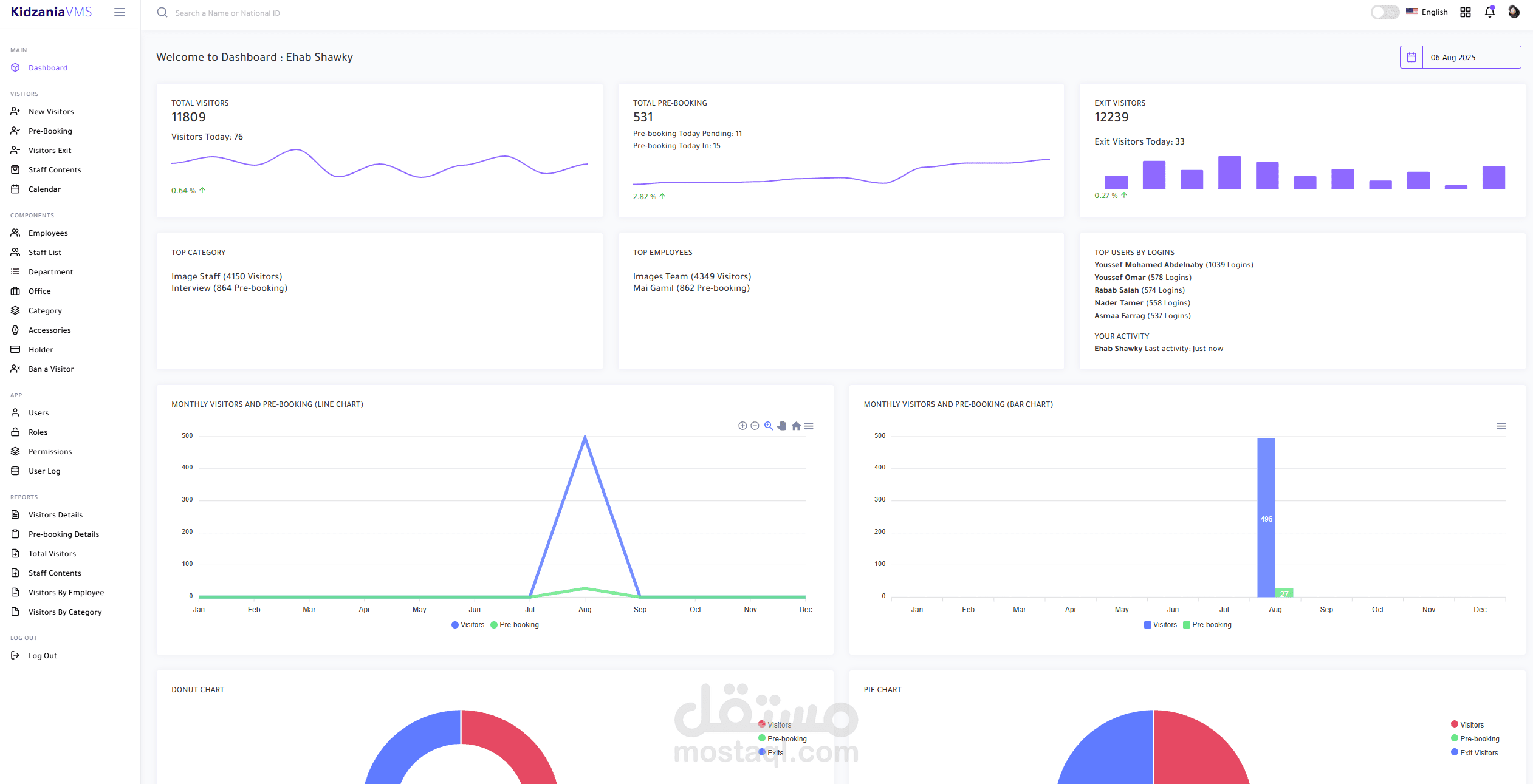Click the Users icon in sidebar
Viewport: 1533px width, 784px height.
[15, 412]
